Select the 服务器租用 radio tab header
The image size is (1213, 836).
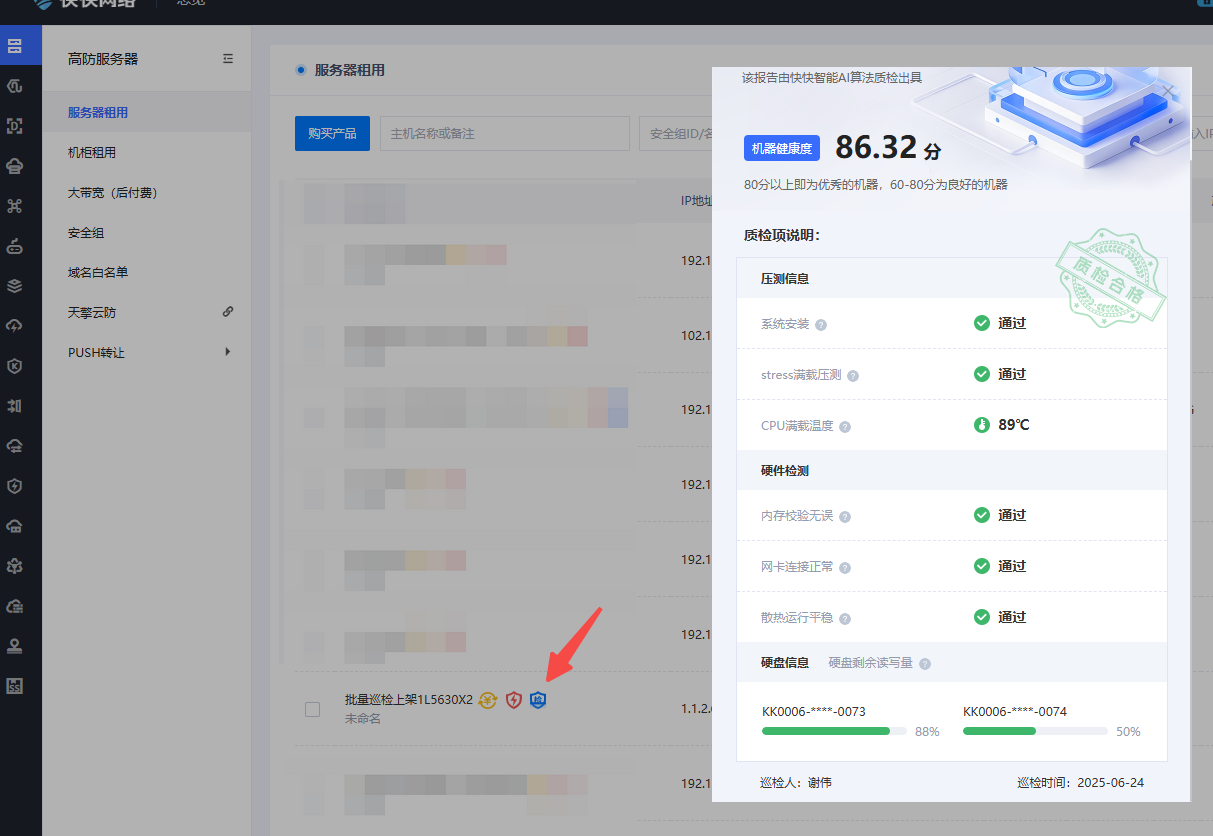pyautogui.click(x=300, y=70)
